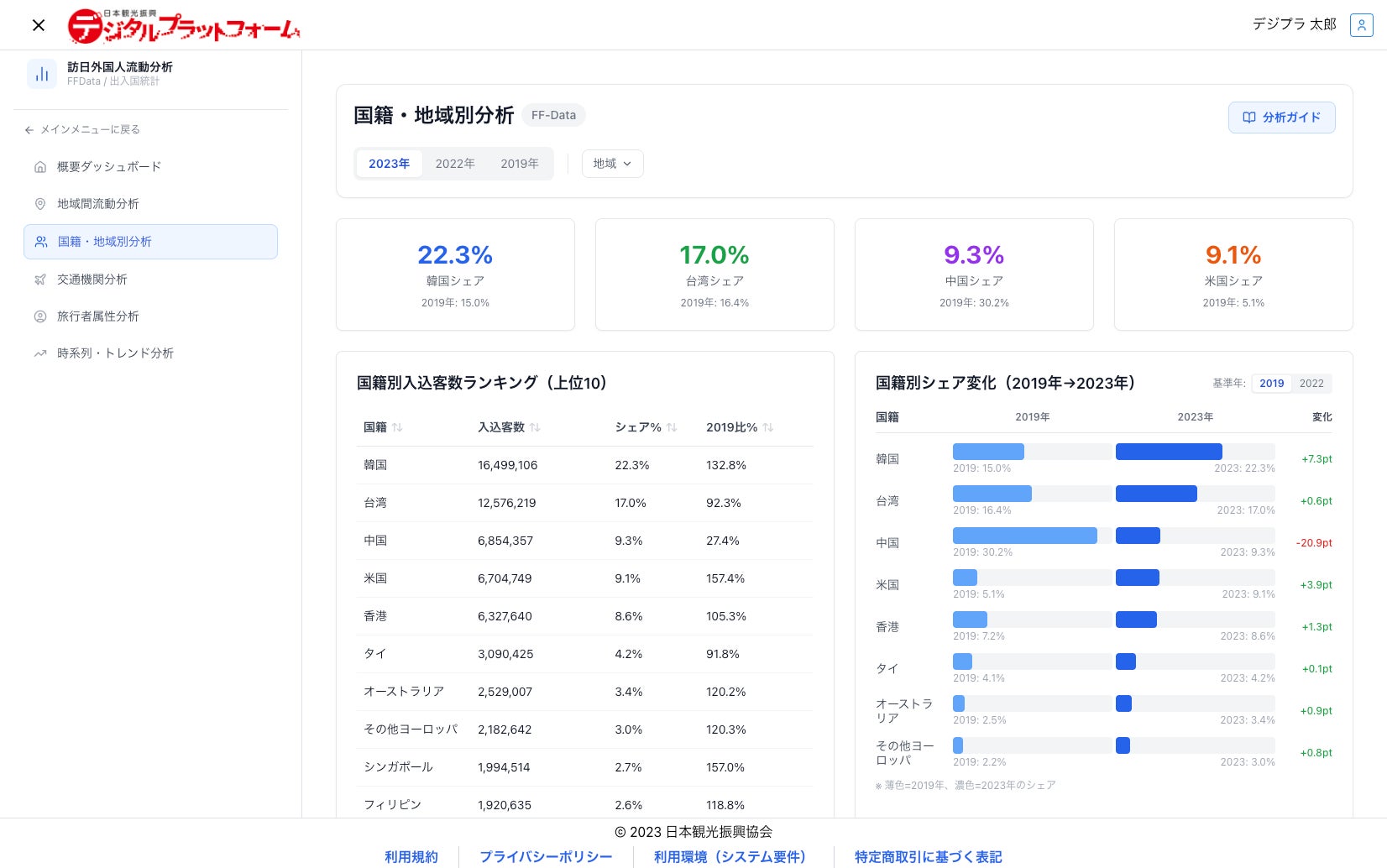1387x868 pixels.
Task: Click the Japan tourism platform logo
Action: pos(184,26)
